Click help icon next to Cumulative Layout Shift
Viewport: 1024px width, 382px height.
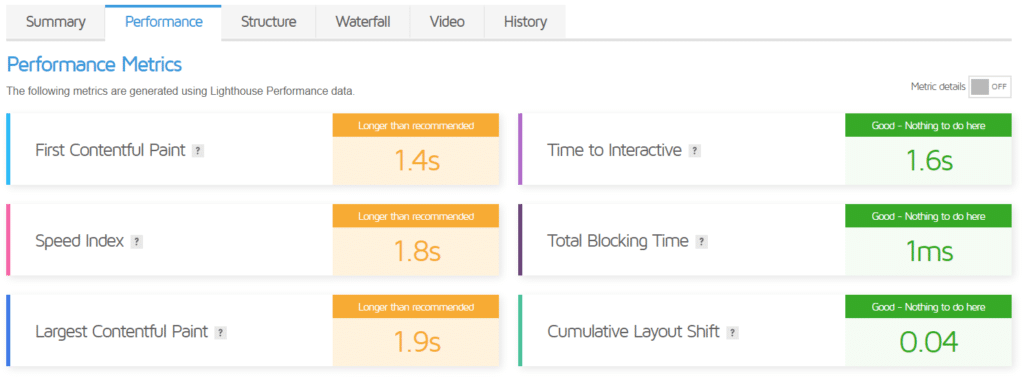coord(733,332)
